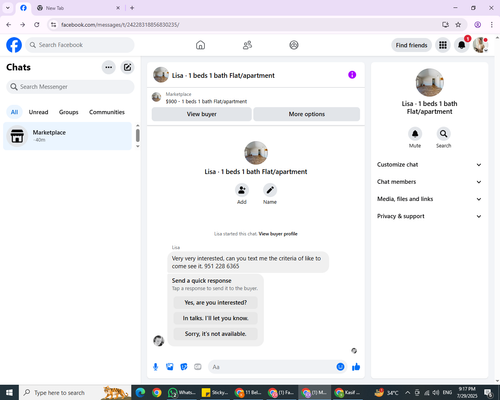
Task: Reload the page in browser
Action: click(37, 25)
